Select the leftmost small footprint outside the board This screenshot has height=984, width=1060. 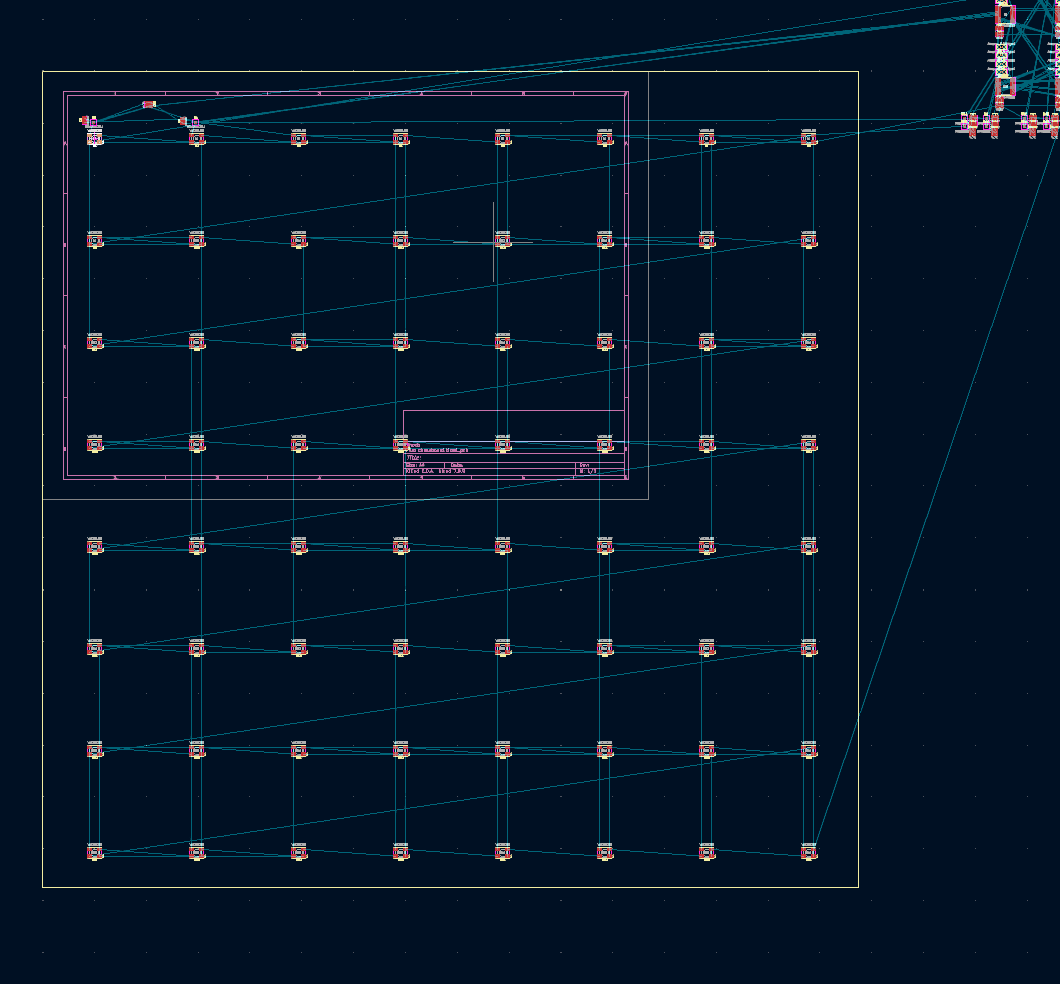[964, 122]
